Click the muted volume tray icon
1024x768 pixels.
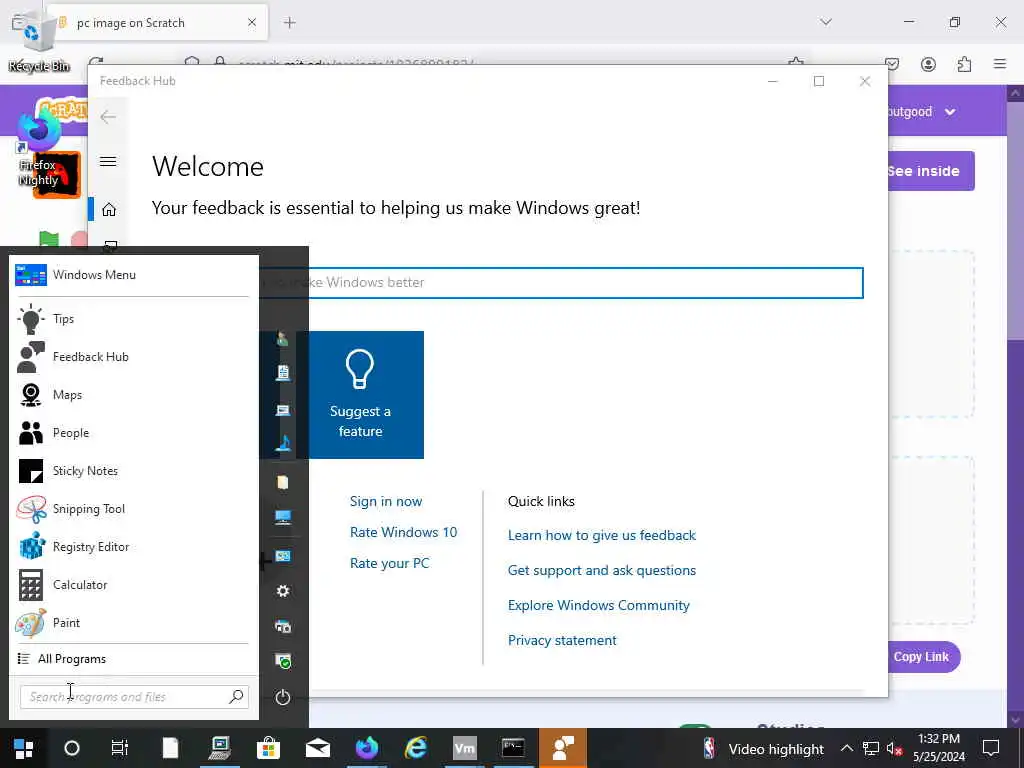895,749
